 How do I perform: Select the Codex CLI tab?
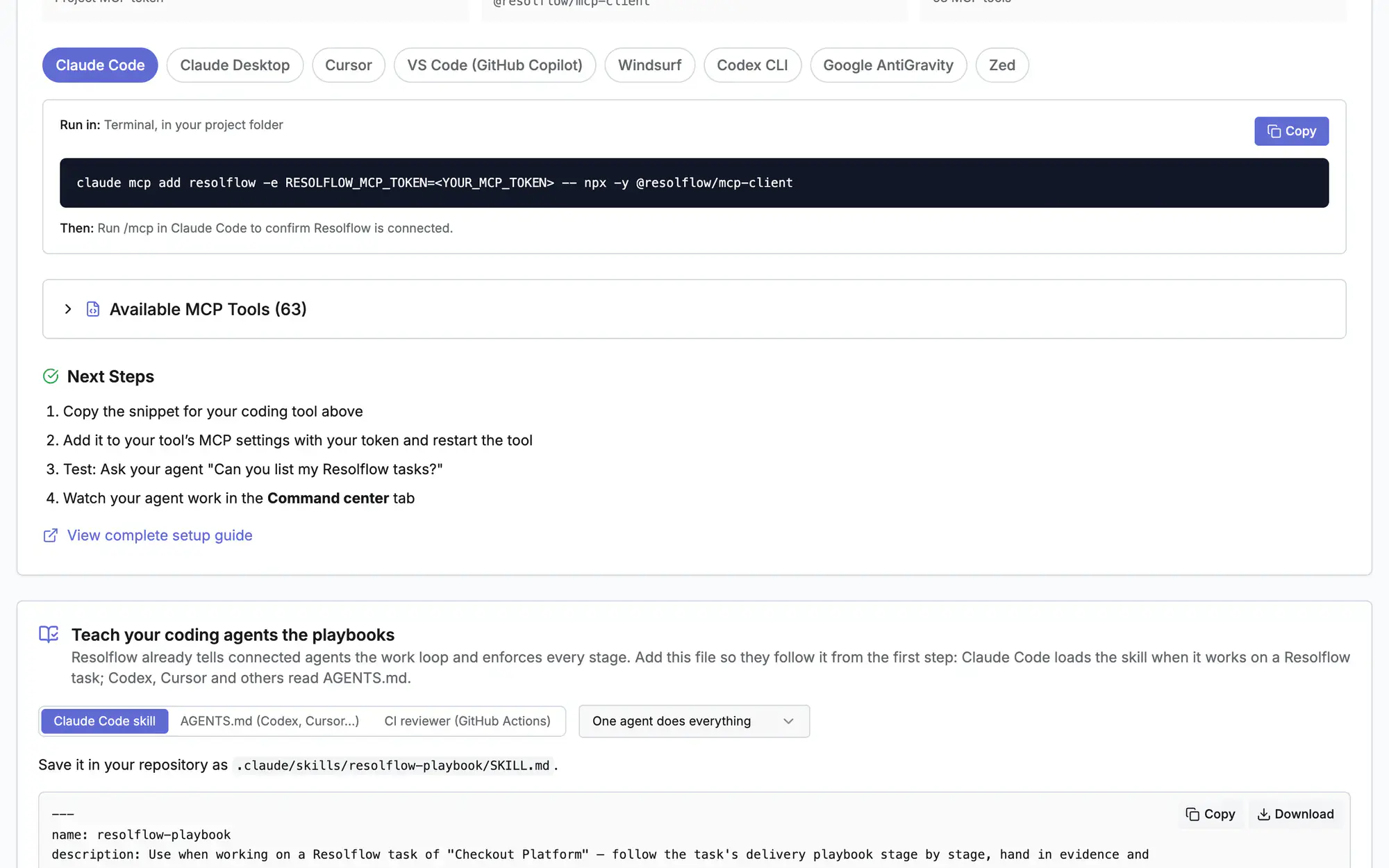click(752, 65)
